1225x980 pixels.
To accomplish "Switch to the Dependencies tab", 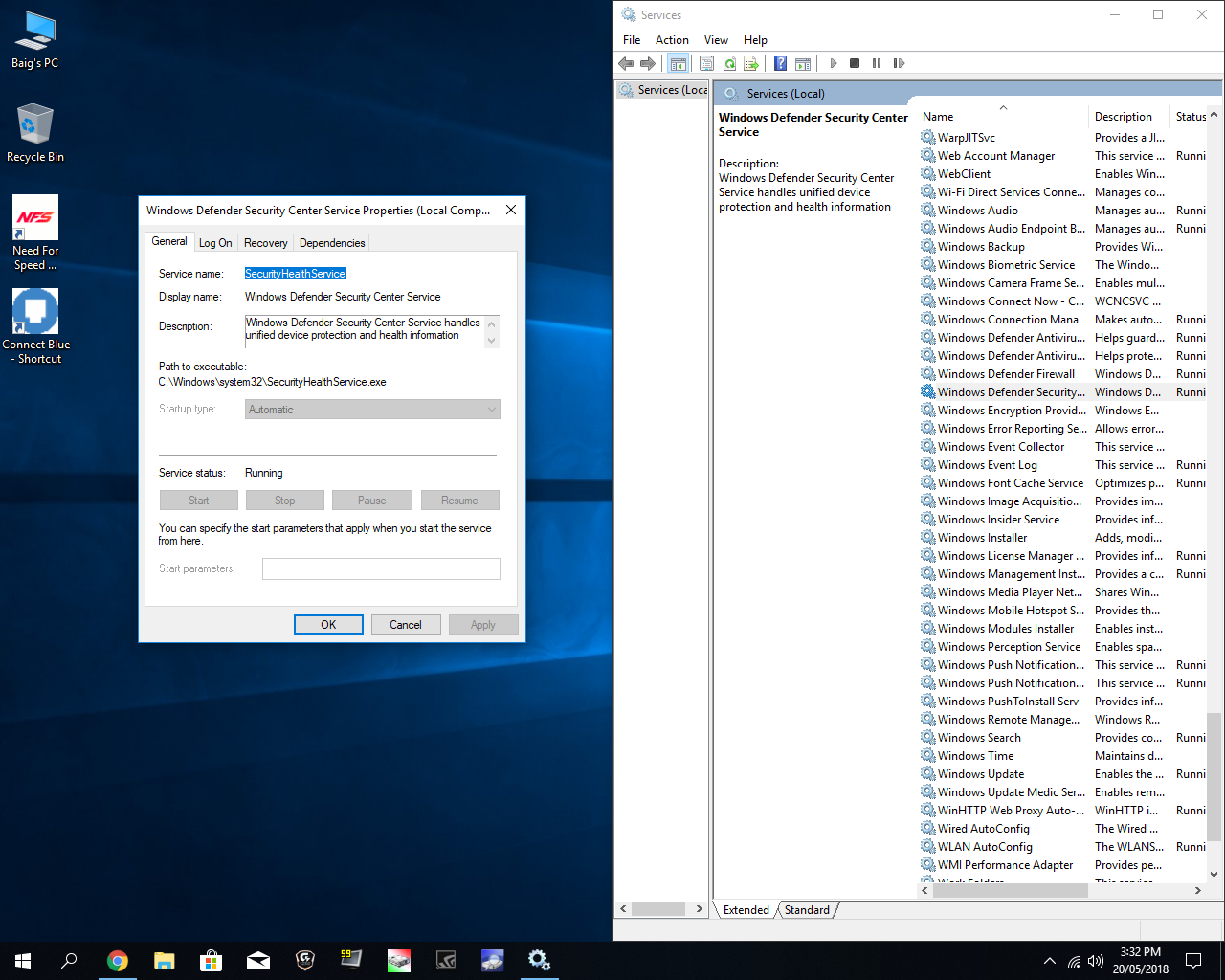I will [x=332, y=243].
